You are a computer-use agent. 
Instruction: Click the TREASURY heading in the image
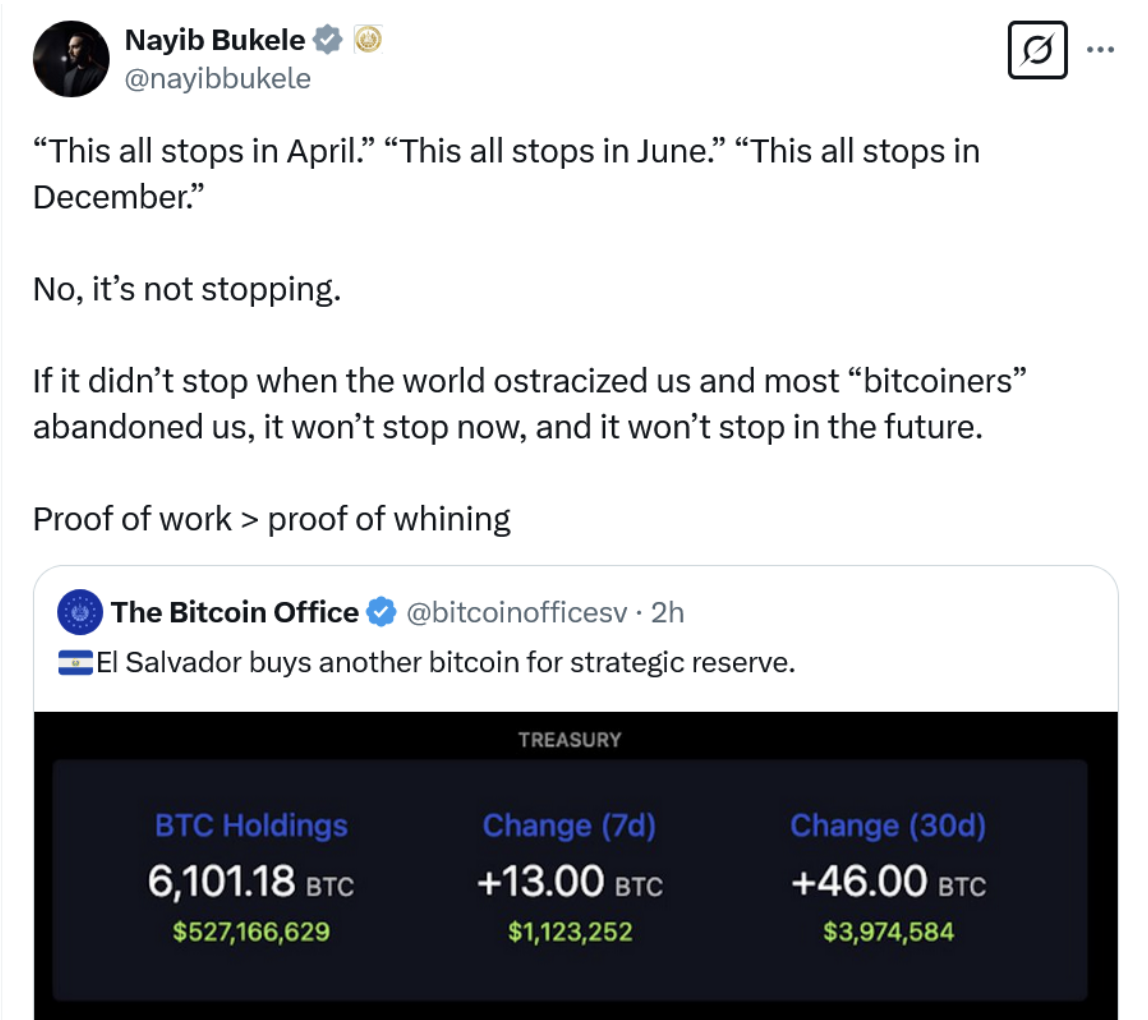coord(569,740)
